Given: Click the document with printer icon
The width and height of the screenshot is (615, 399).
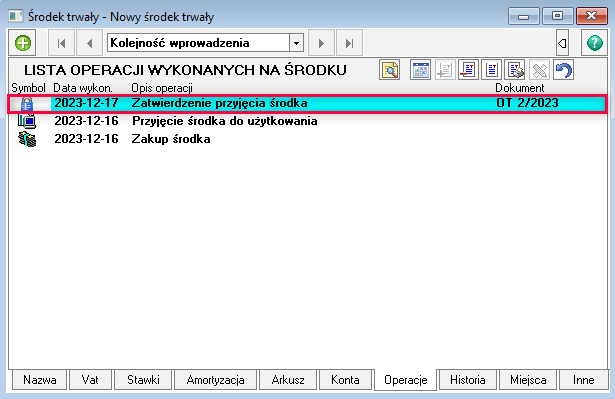Looking at the screenshot, I should click(x=515, y=70).
